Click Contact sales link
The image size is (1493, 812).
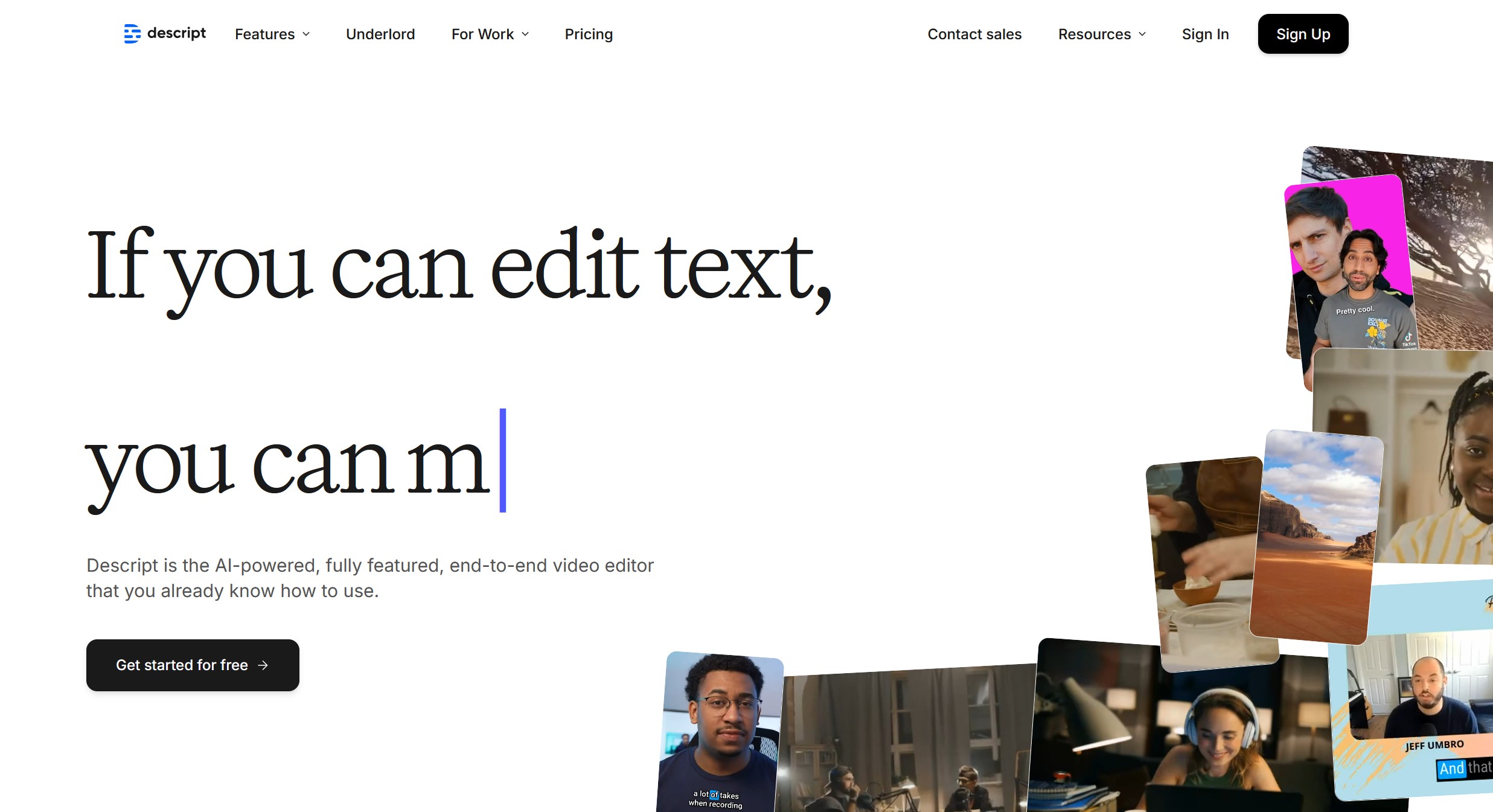click(975, 34)
